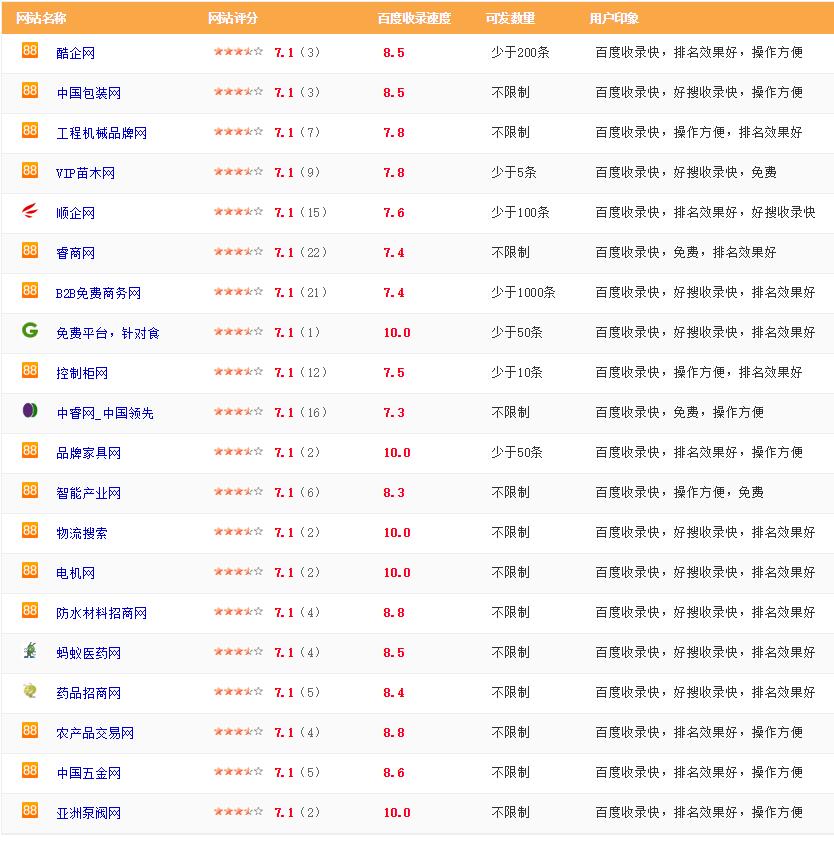The height and width of the screenshot is (841, 834).
Task: Open the VIP苗木网 link
Action: click(85, 173)
